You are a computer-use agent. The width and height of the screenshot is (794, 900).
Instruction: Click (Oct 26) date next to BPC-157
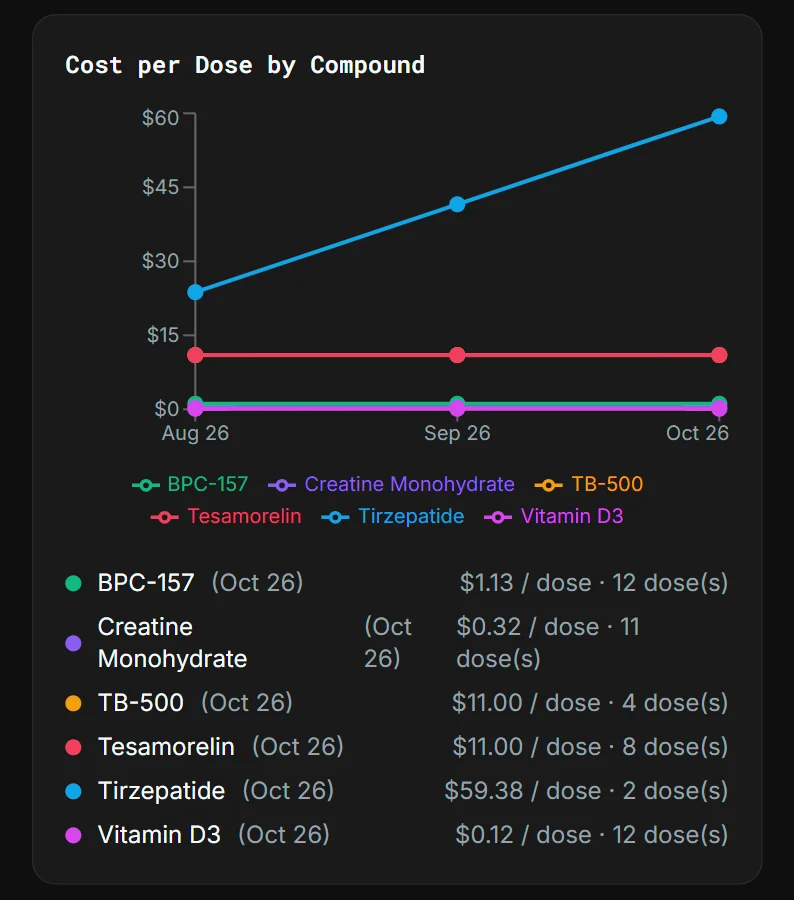click(257, 583)
